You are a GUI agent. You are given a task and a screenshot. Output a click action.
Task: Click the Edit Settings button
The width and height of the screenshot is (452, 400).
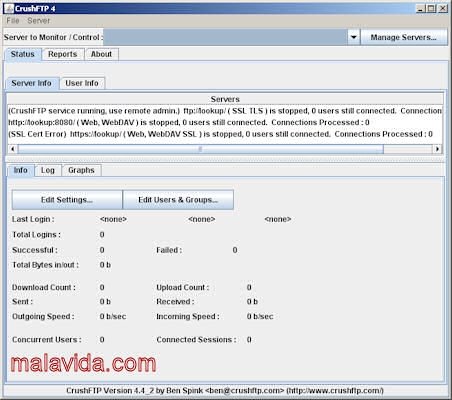pyautogui.click(x=67, y=200)
